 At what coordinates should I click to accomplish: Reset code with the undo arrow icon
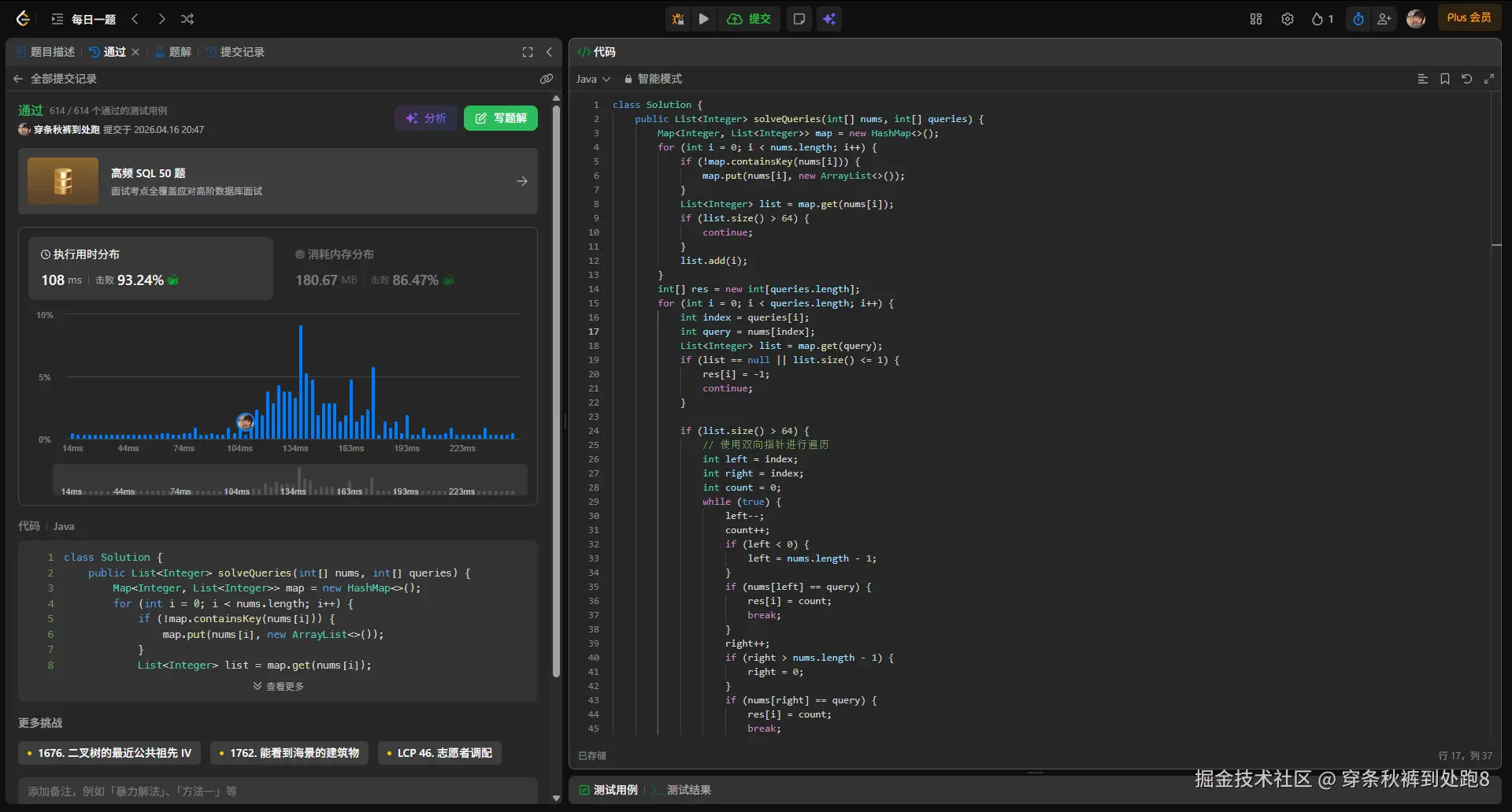(1466, 79)
